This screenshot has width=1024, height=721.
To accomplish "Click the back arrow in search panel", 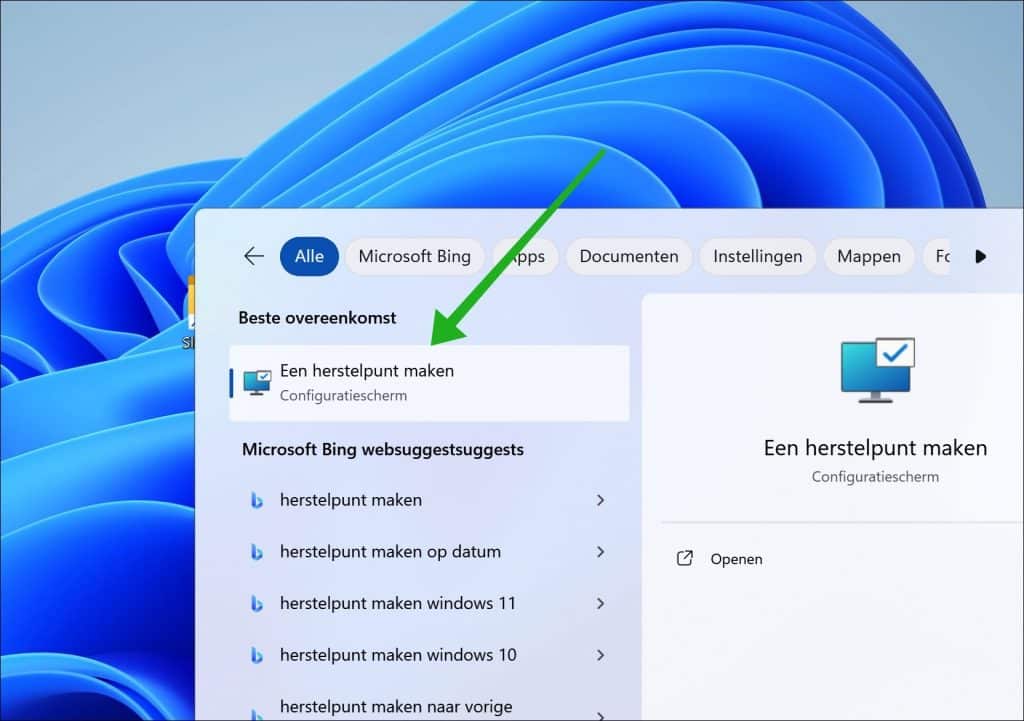I will click(254, 256).
